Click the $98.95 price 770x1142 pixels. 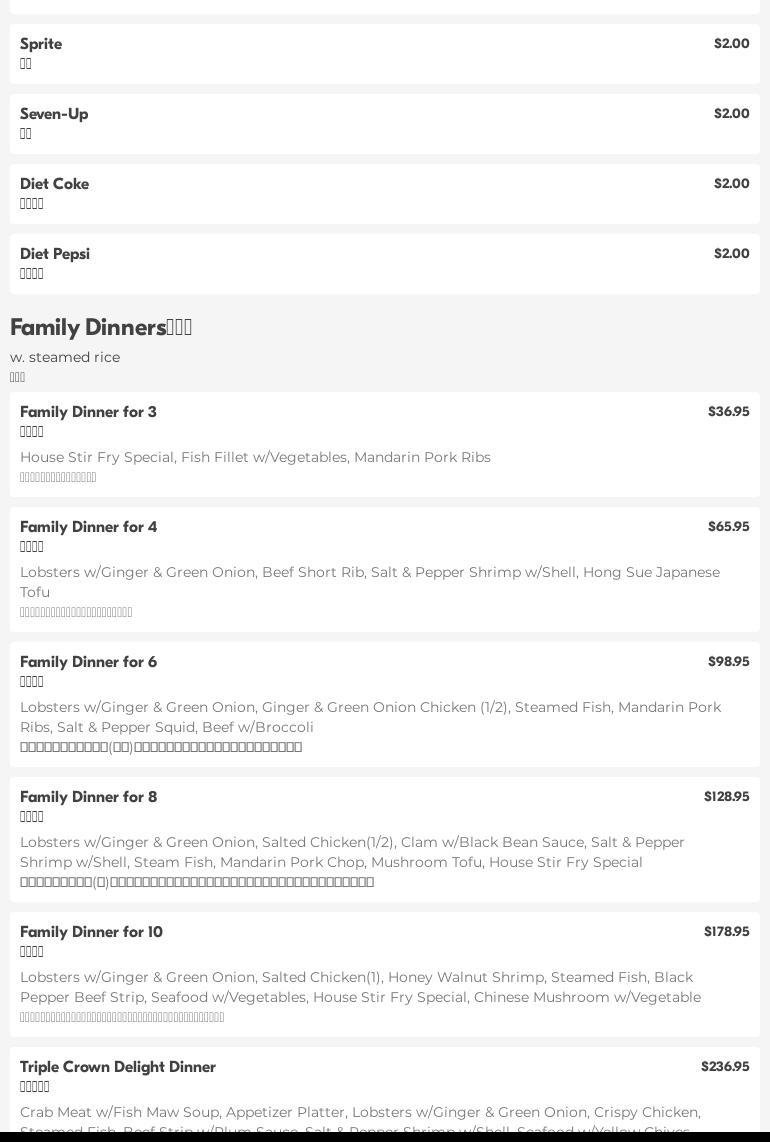coord(728,662)
